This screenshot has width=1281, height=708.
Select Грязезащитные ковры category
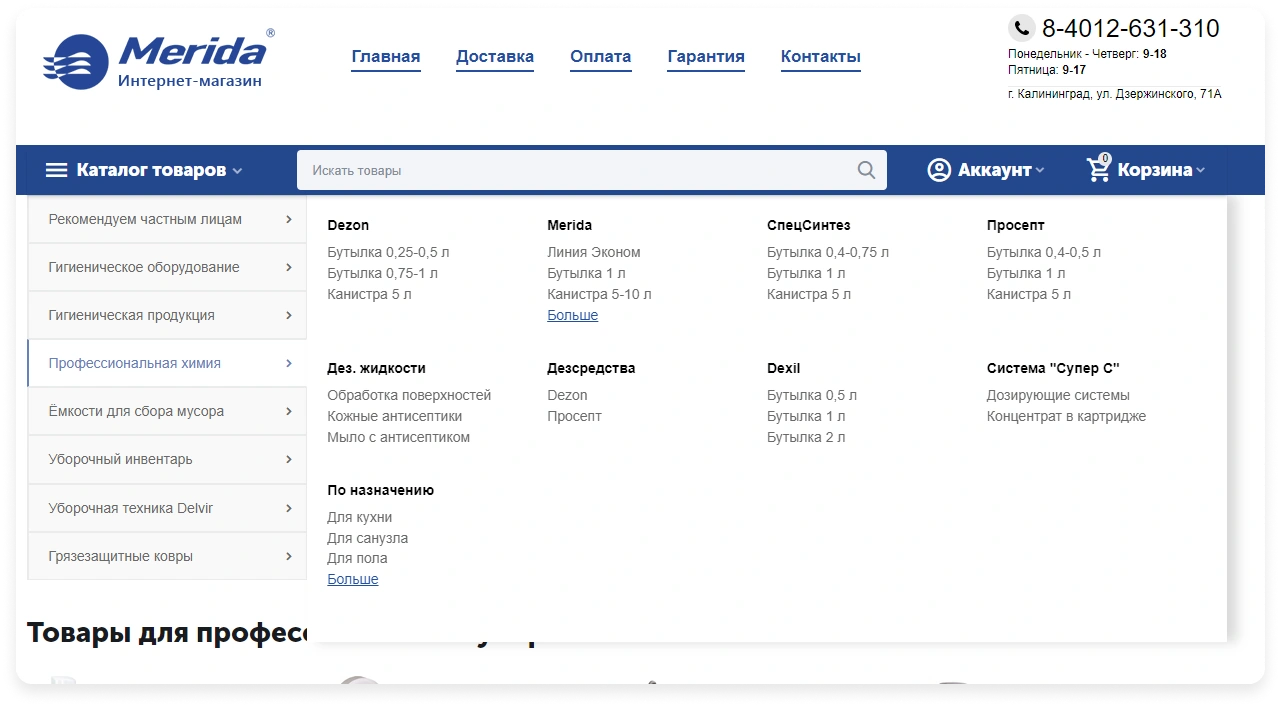click(167, 556)
